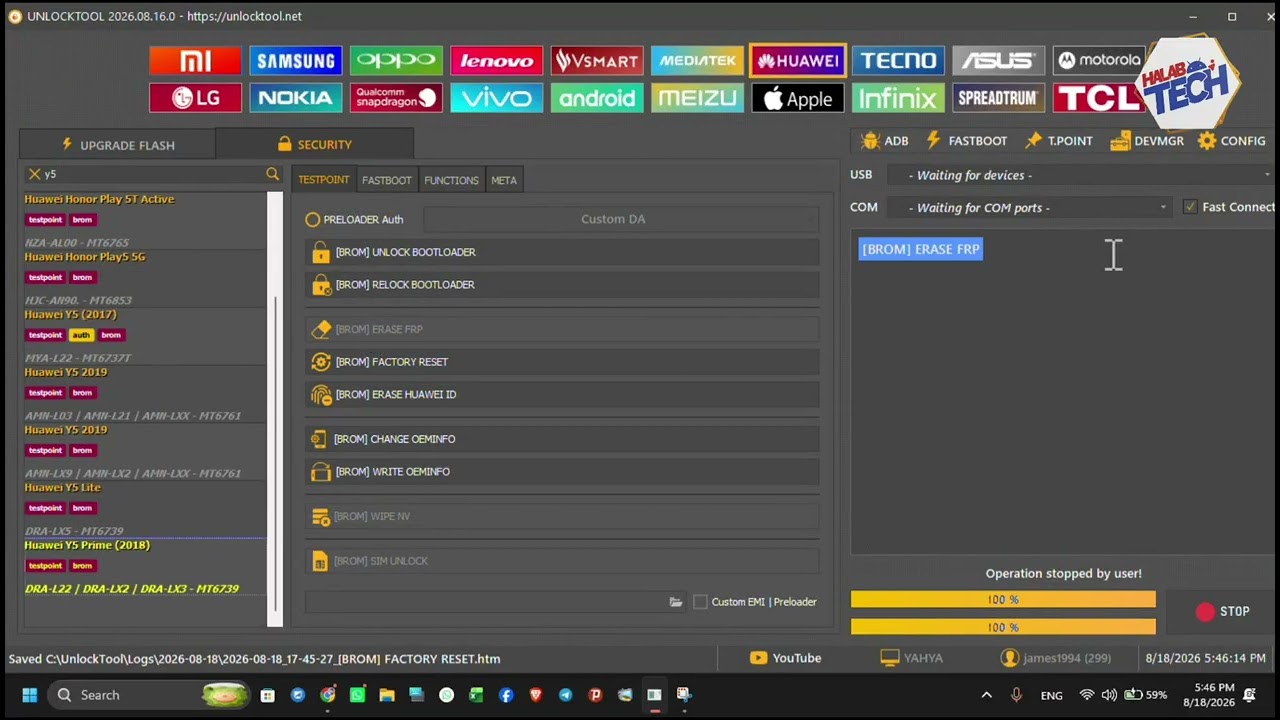Open DEVMGR device manager
This screenshot has width=1280, height=720.
pos(1147,141)
